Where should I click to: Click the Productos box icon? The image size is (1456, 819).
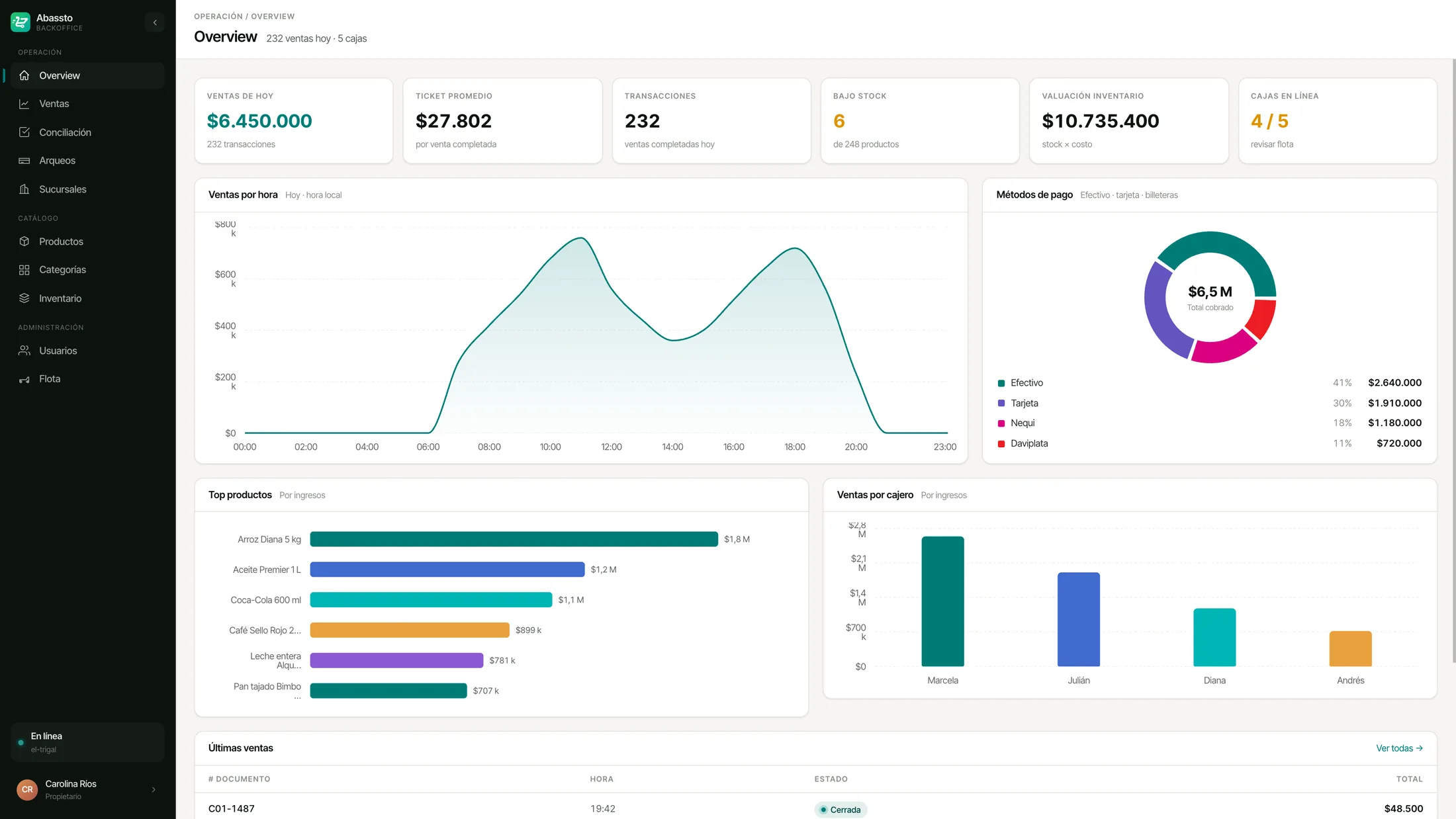(24, 241)
